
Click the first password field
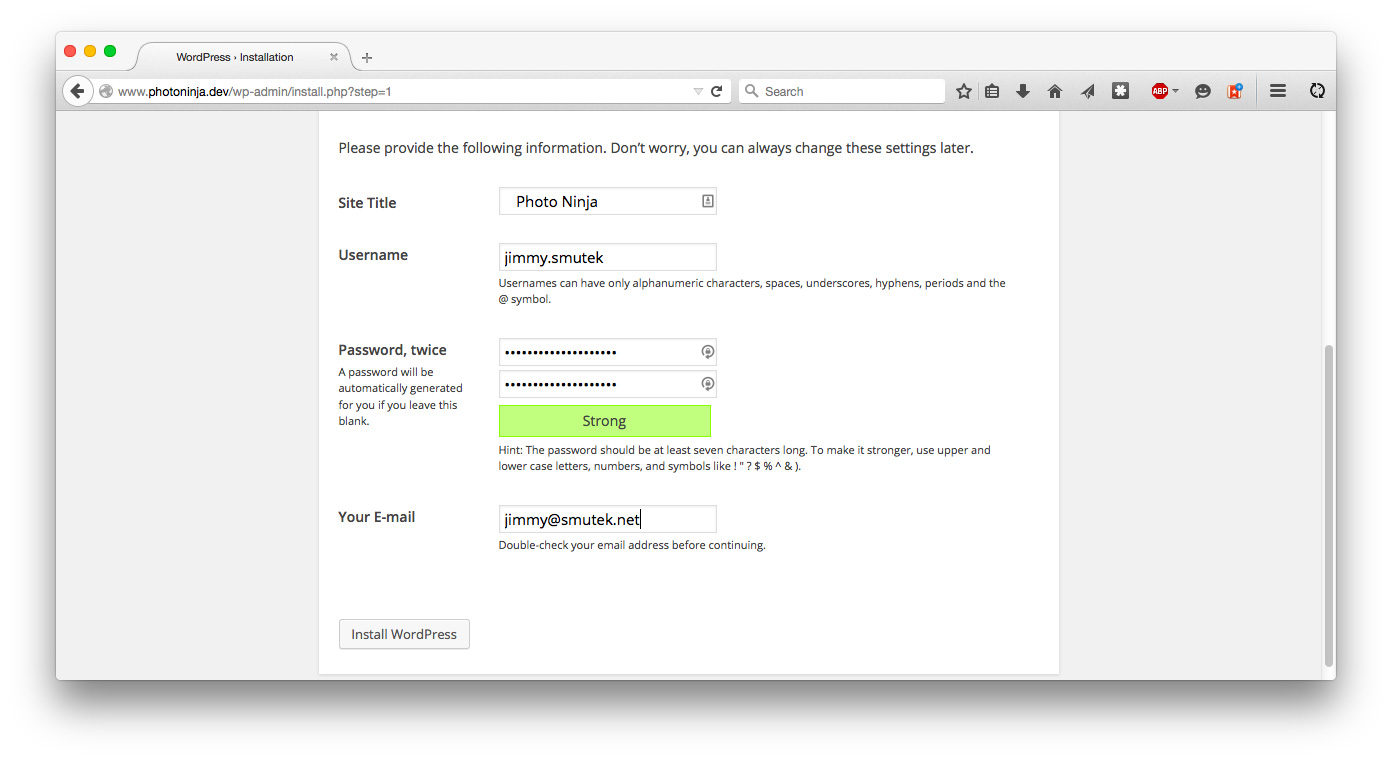pyautogui.click(x=607, y=352)
